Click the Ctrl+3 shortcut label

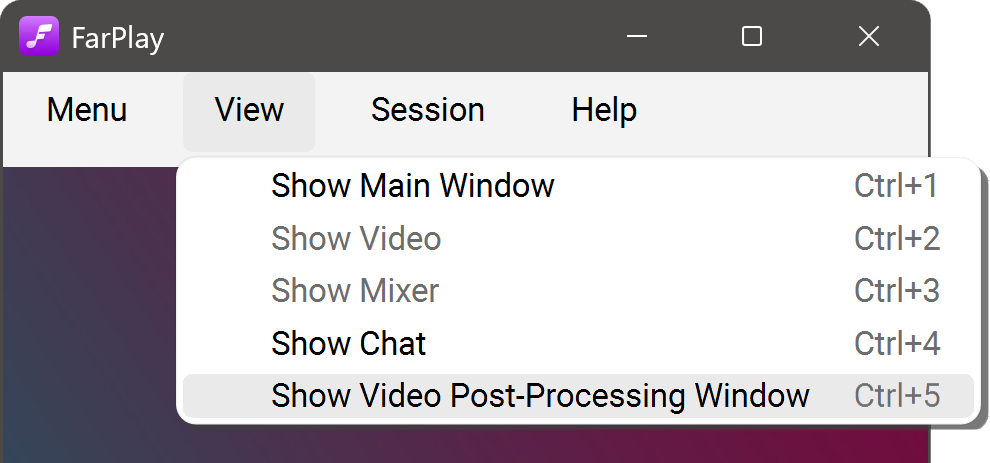pyautogui.click(x=897, y=291)
